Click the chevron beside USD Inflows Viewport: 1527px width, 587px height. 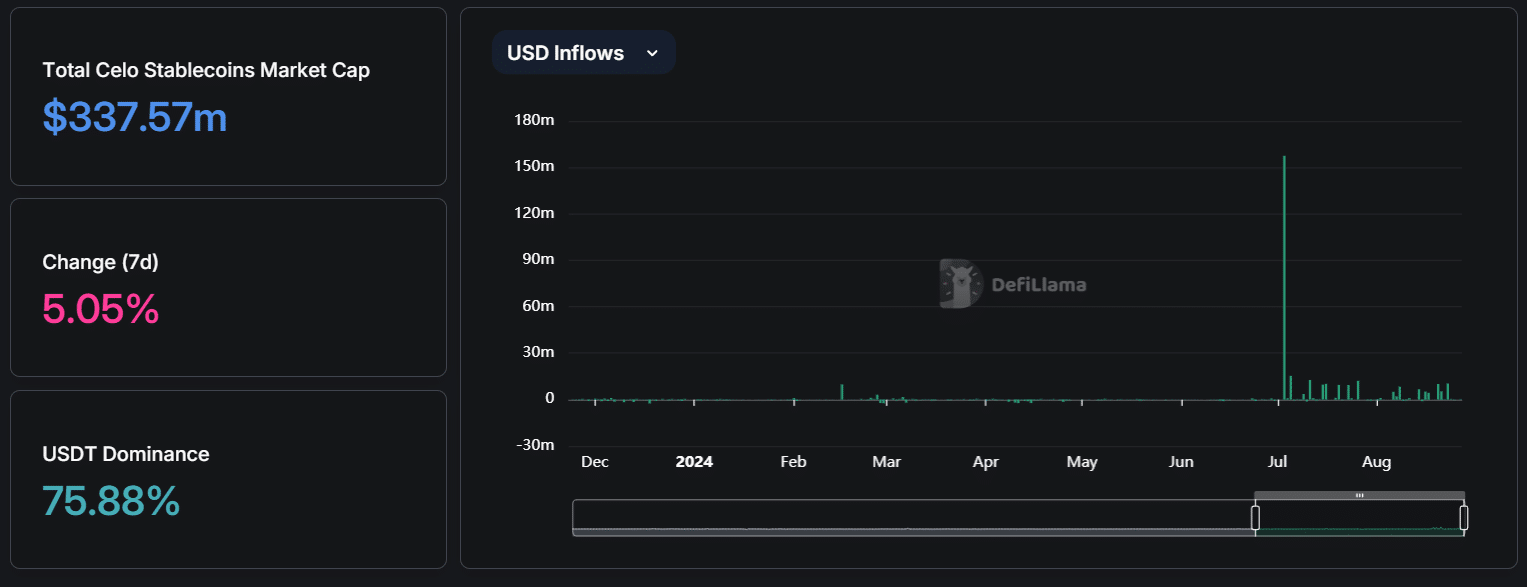pos(654,53)
